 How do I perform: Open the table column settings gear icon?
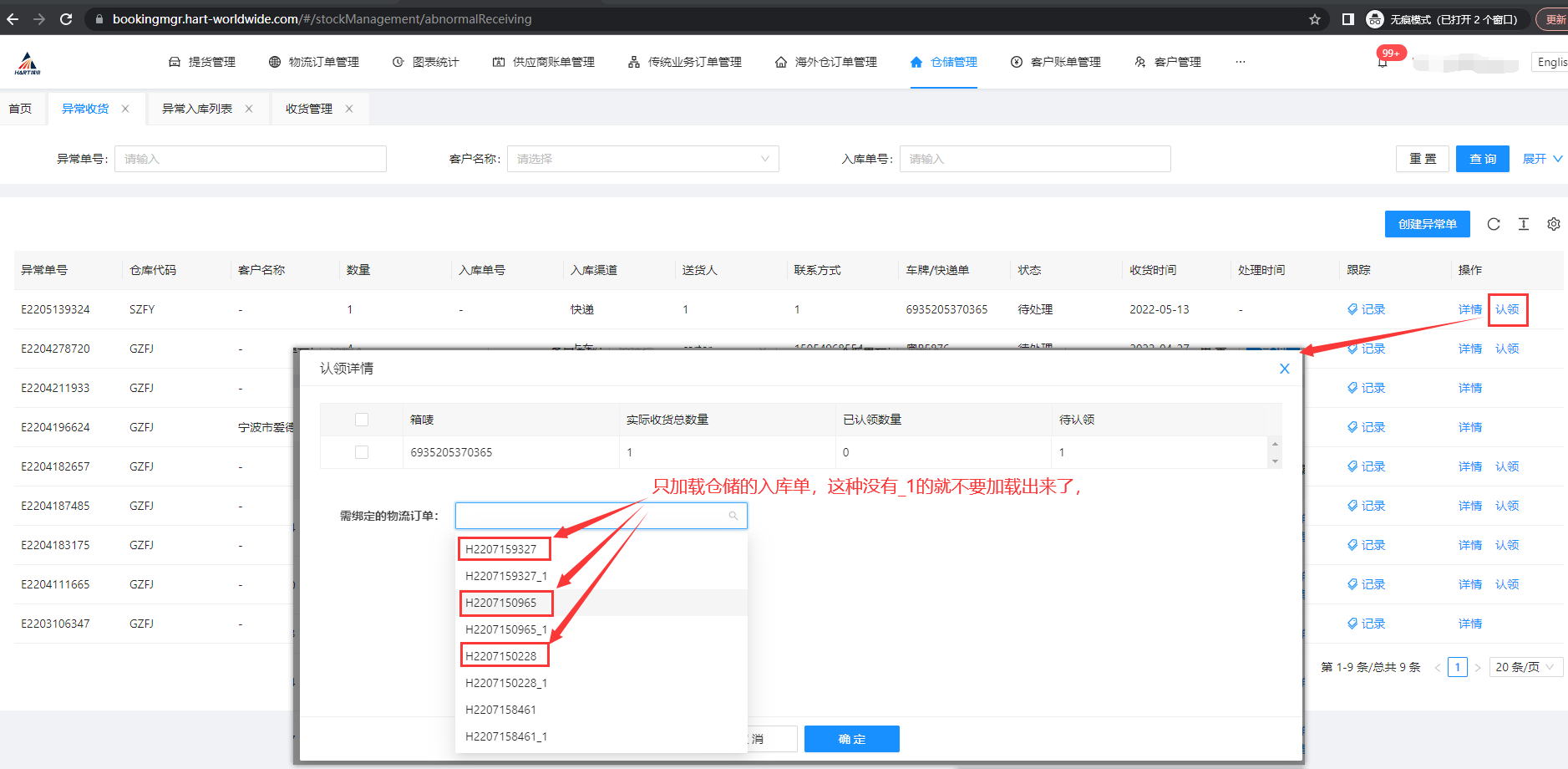(1553, 224)
